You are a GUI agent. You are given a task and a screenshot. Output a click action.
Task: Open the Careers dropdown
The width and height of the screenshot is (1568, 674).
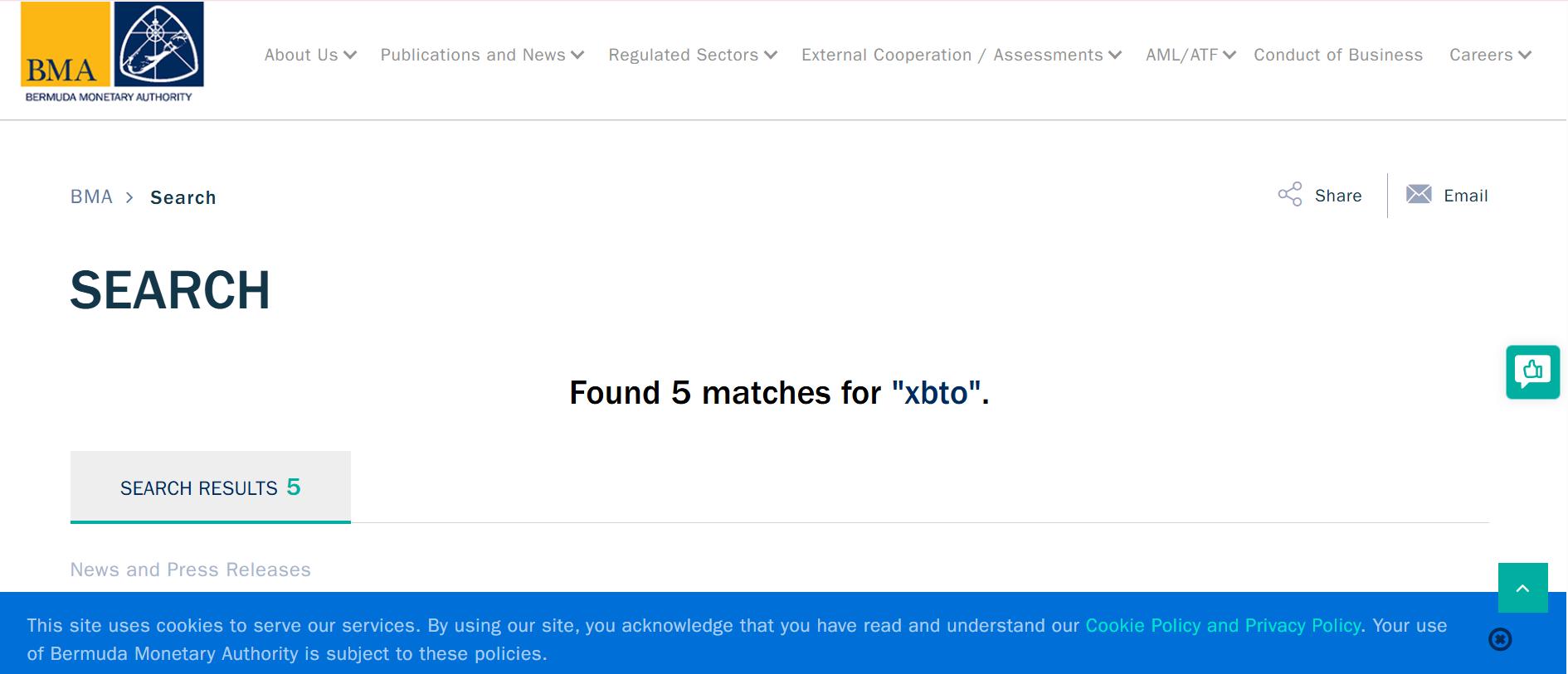pyautogui.click(x=1490, y=55)
